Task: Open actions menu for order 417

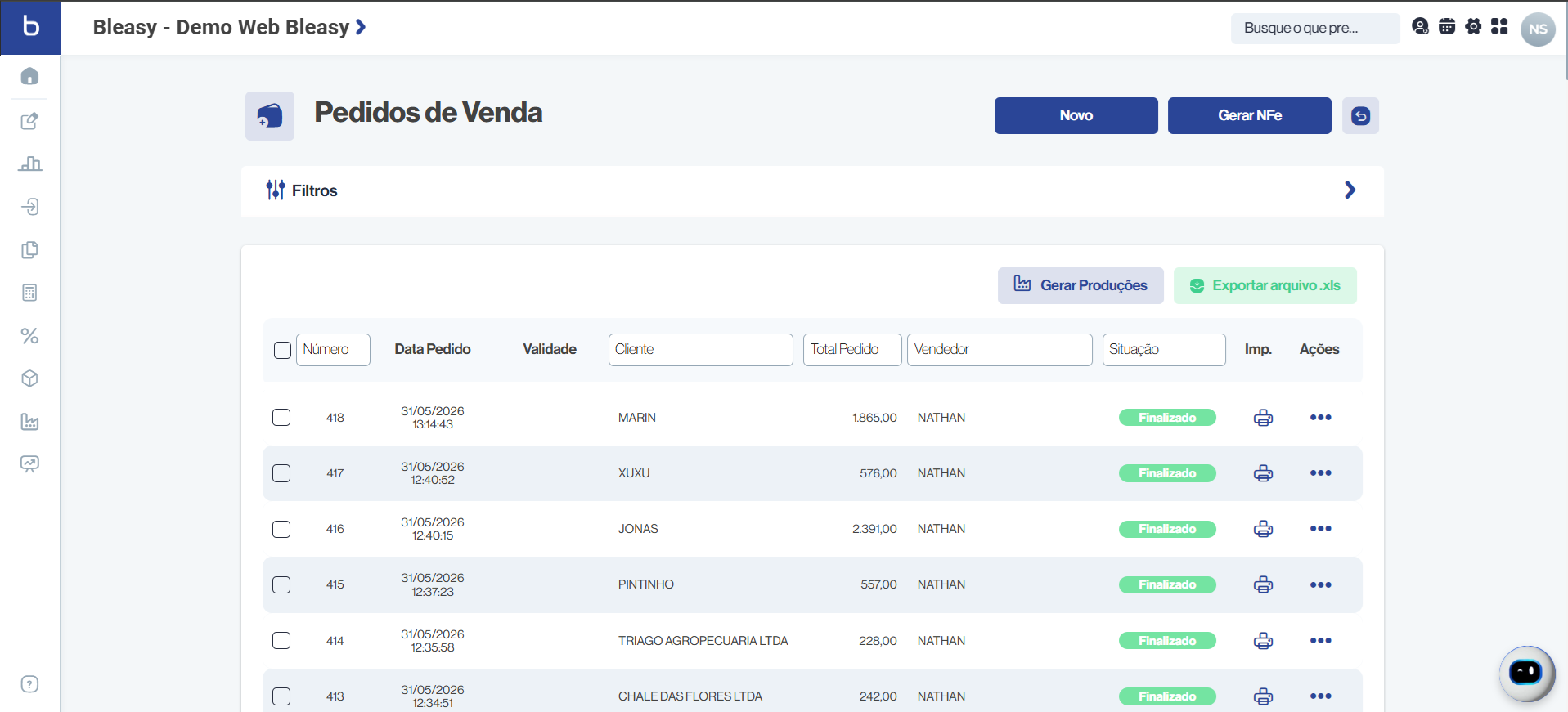Action: coord(1320,473)
